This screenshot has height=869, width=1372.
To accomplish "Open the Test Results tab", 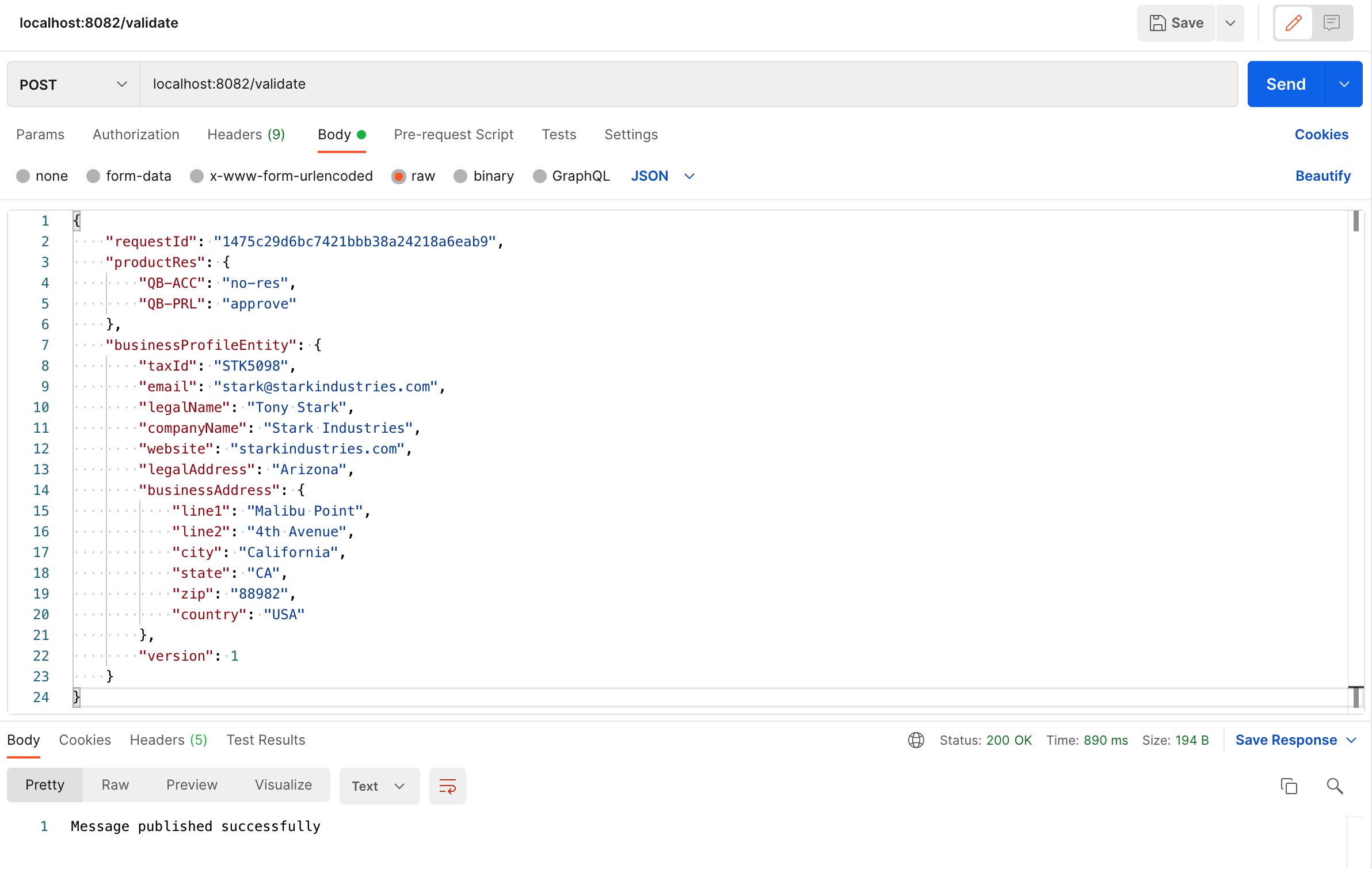I will coord(265,740).
